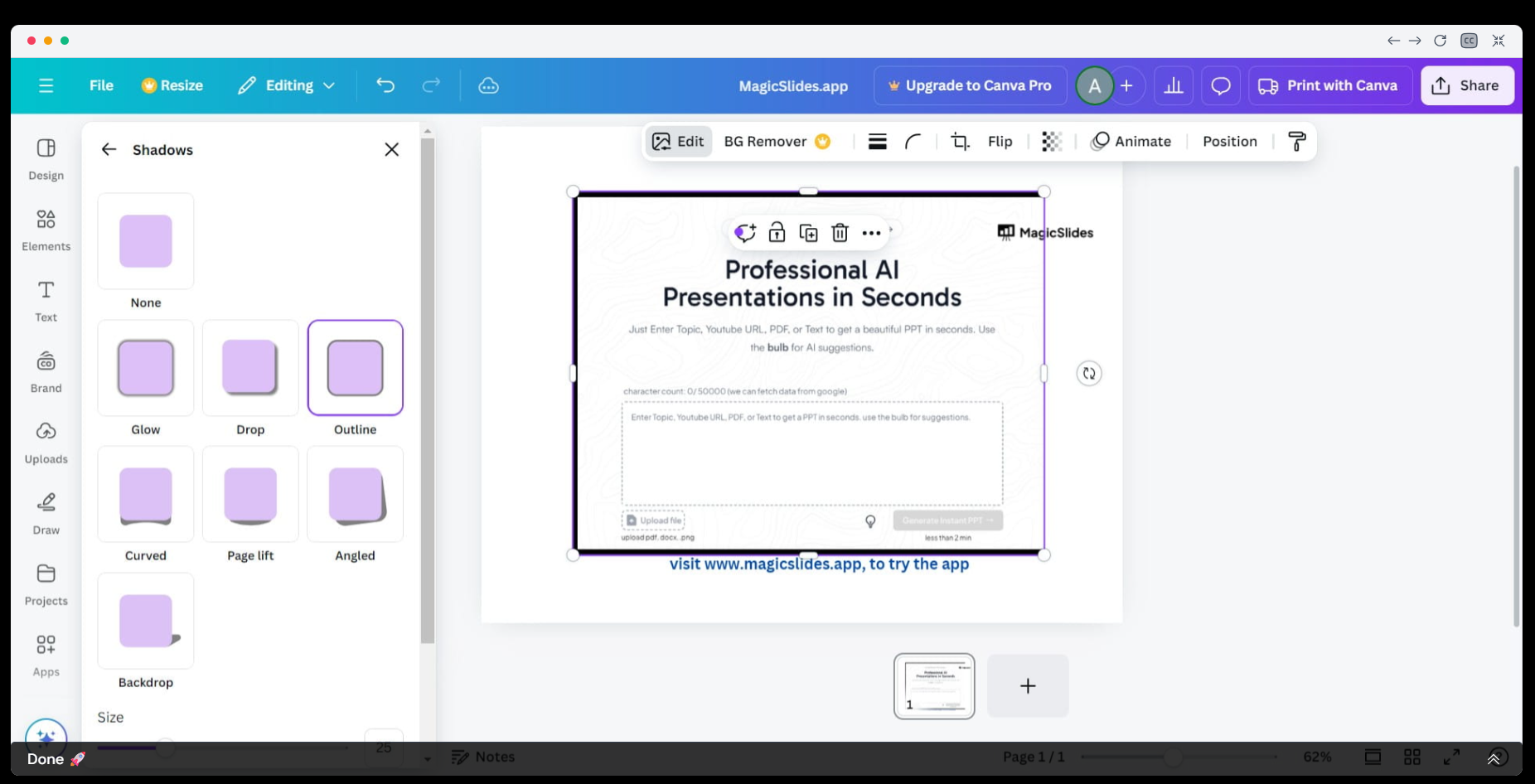Open the Design sidebar panel
1535x784 pixels.
pyautogui.click(x=46, y=159)
